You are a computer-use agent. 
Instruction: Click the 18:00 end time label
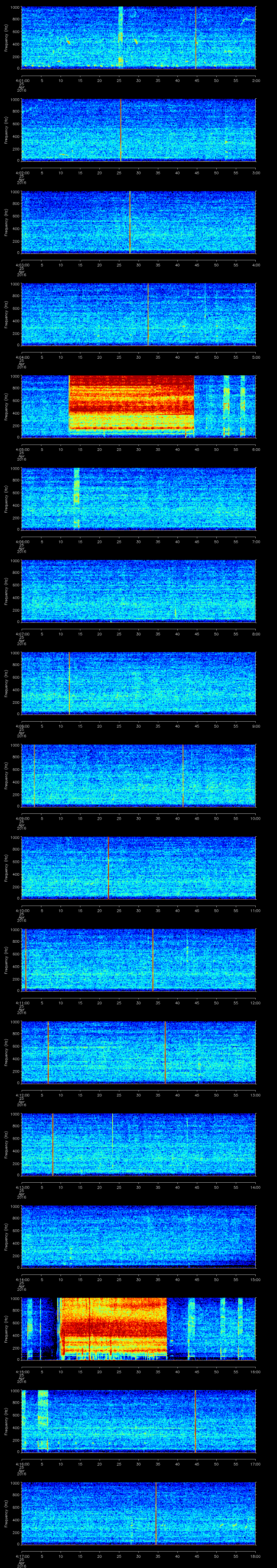pyautogui.click(x=255, y=1556)
